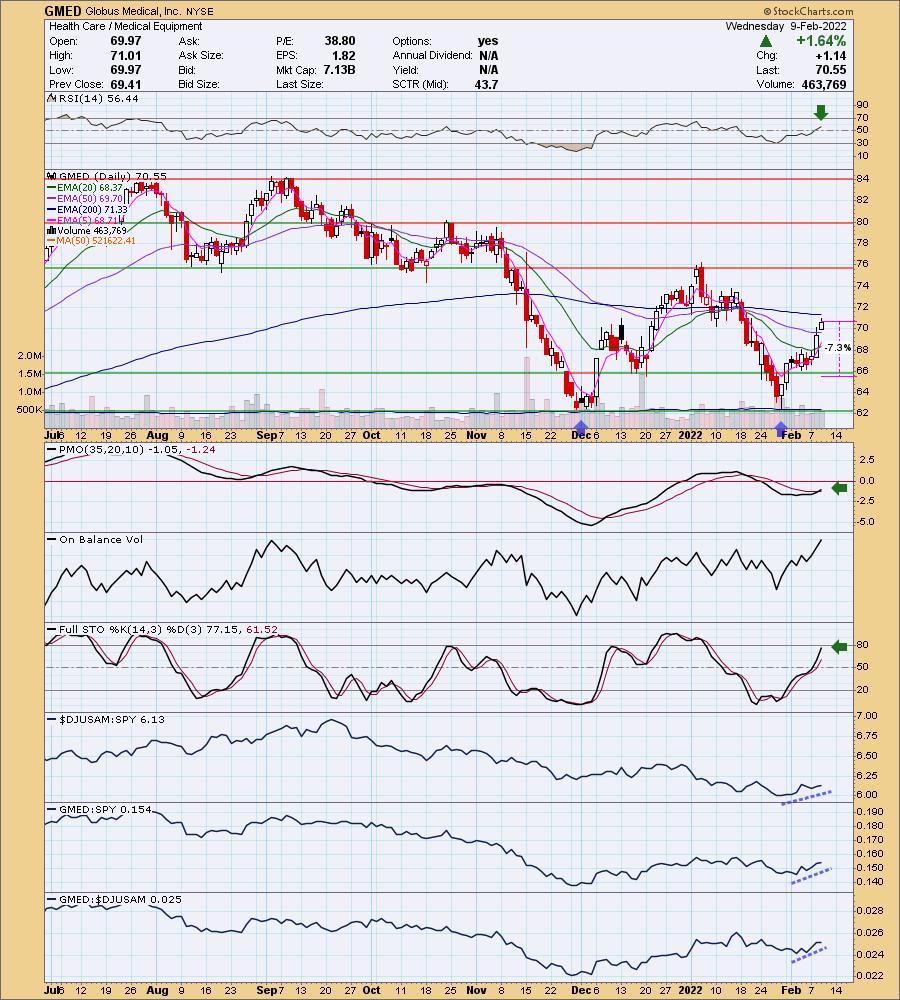Screen dimensions: 900x1000
Task: Click the P/E ratio value 38.80
Action: coord(340,41)
